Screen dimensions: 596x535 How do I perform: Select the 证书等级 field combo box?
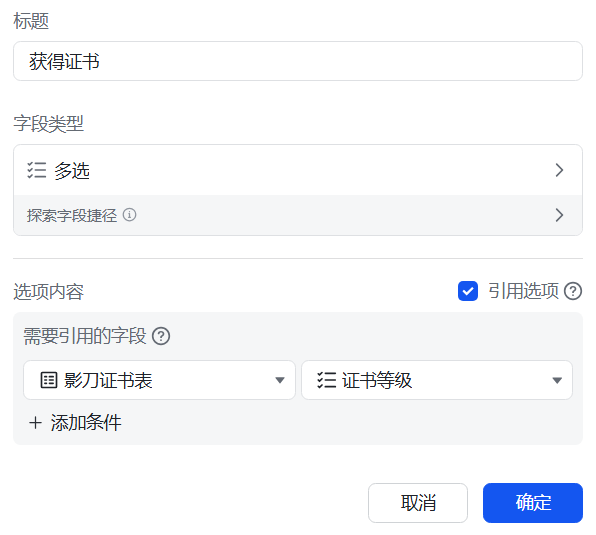coord(437,380)
